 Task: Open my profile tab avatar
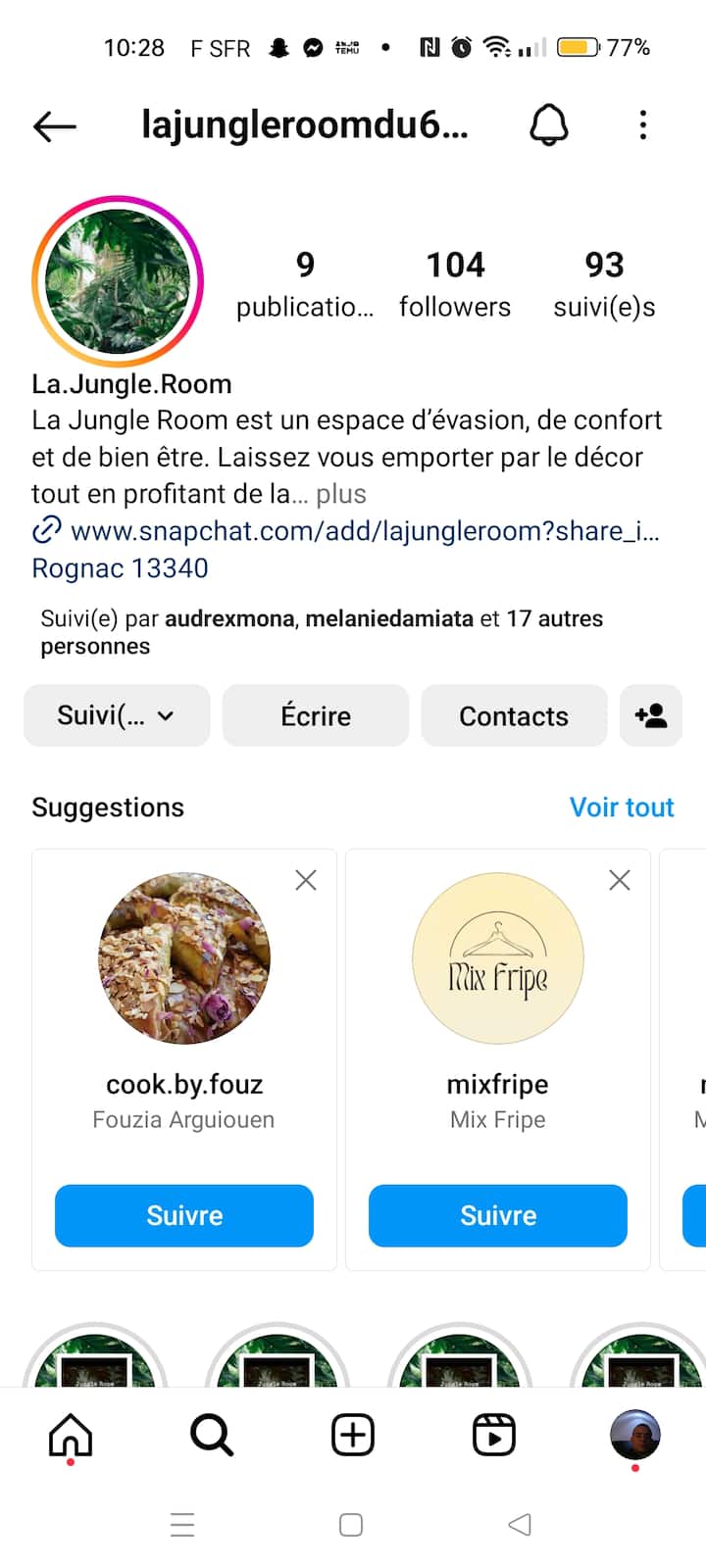point(634,1436)
